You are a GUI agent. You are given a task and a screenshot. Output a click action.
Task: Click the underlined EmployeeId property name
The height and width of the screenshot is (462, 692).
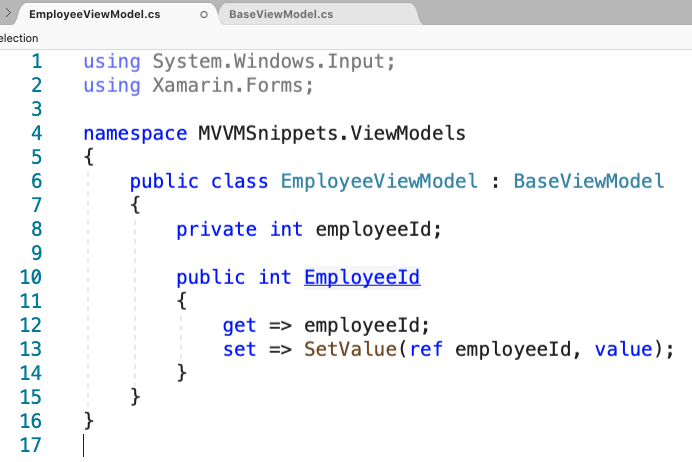point(362,278)
